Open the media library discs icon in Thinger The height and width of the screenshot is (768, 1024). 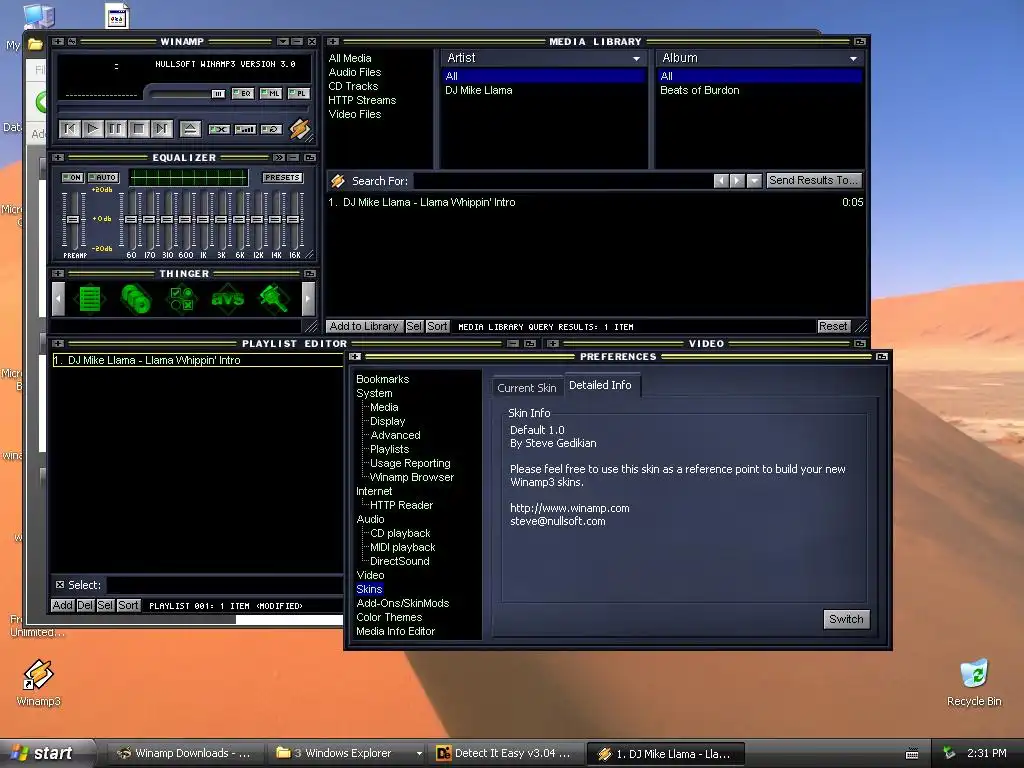(136, 299)
